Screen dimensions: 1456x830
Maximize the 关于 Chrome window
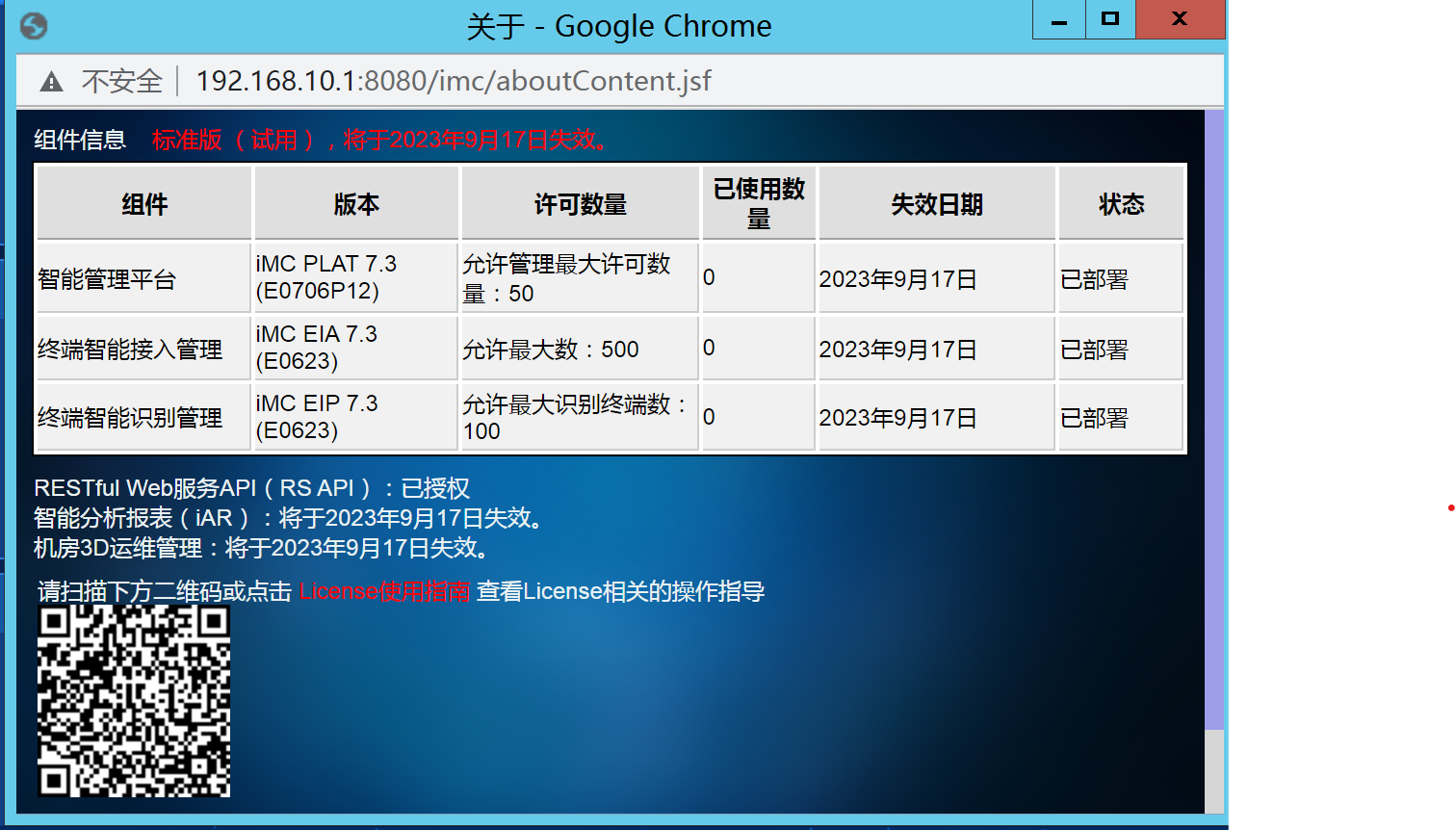(1110, 19)
